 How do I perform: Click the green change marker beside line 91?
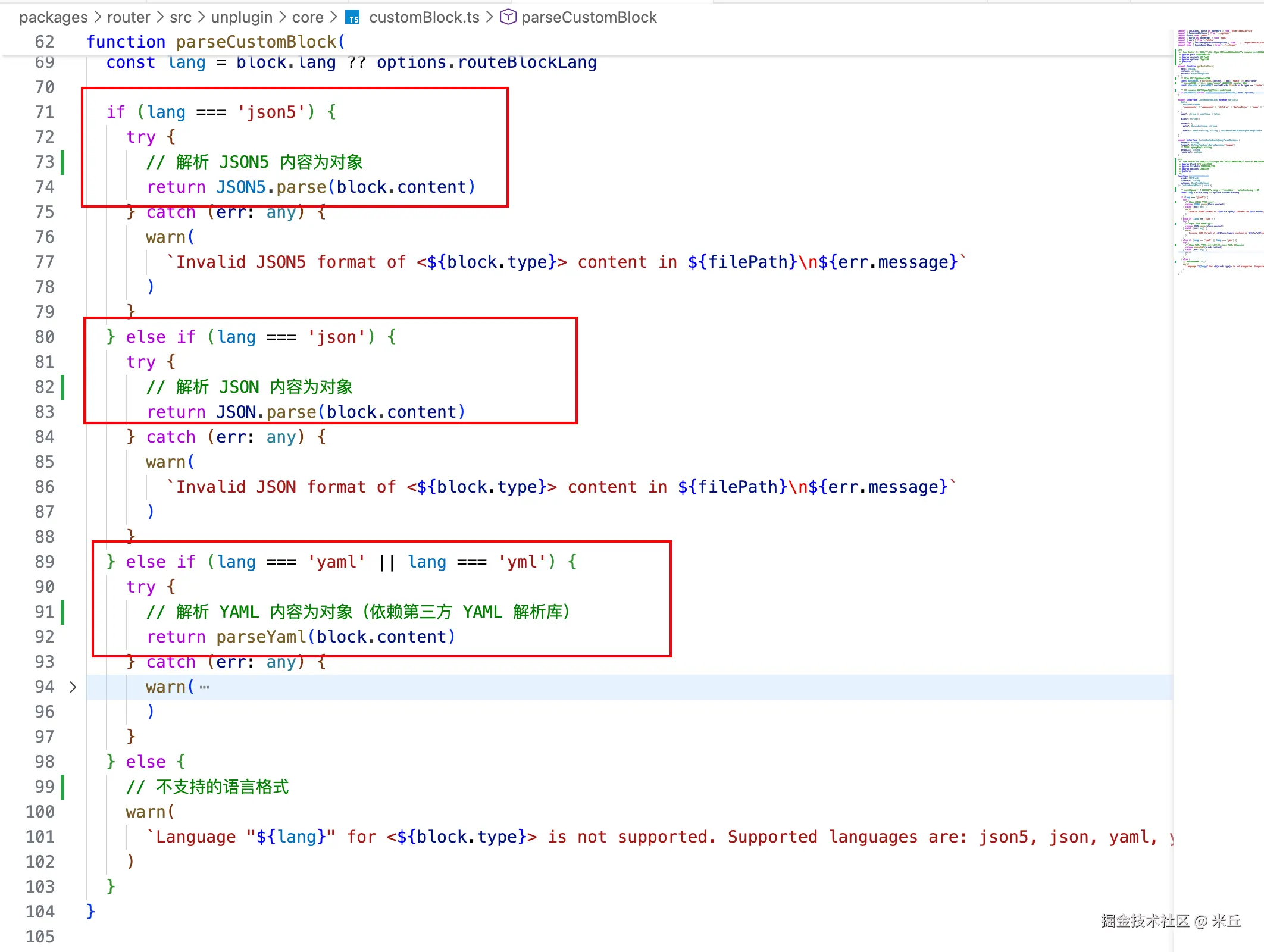(x=63, y=612)
